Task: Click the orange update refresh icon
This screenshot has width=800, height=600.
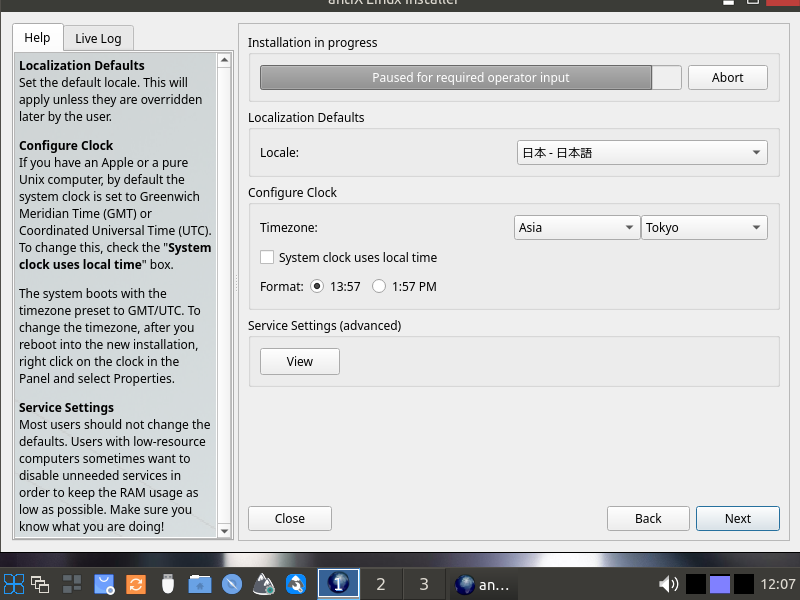Action: 136,584
